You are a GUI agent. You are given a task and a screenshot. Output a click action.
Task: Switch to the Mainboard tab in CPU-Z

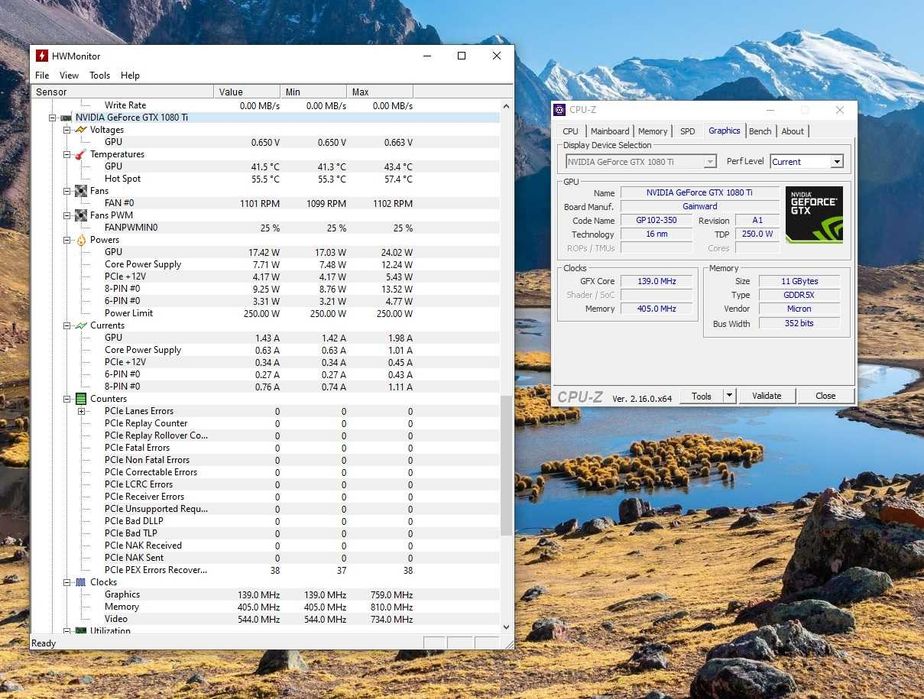pyautogui.click(x=610, y=131)
